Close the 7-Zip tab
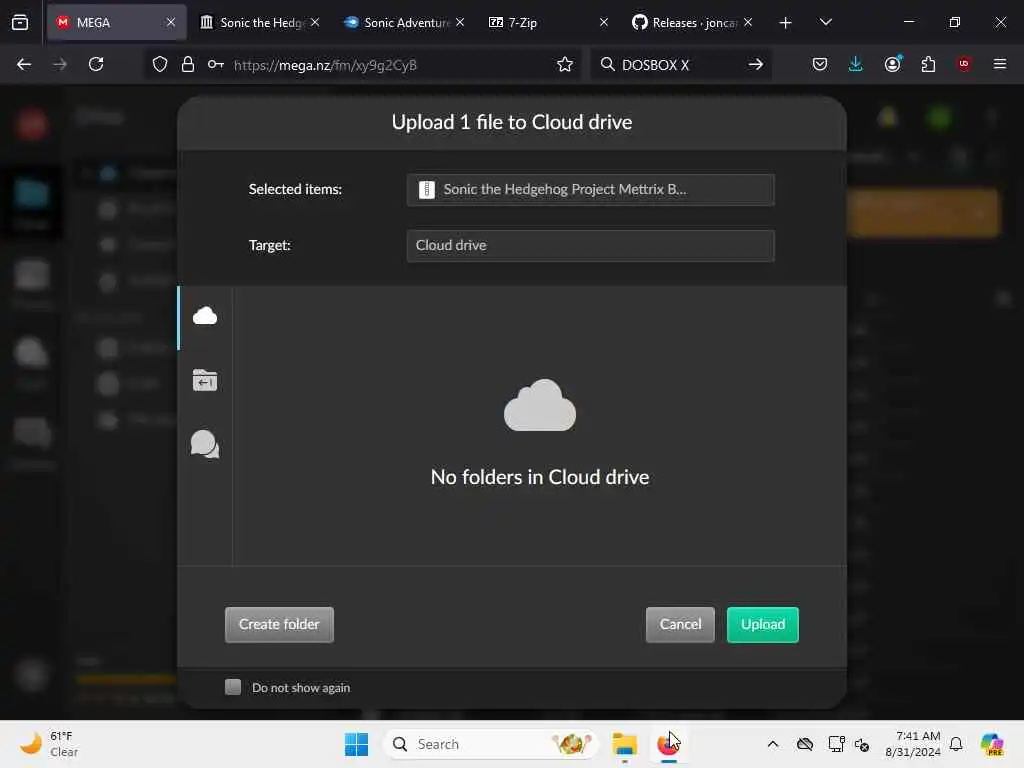The image size is (1024, 768). (x=603, y=22)
